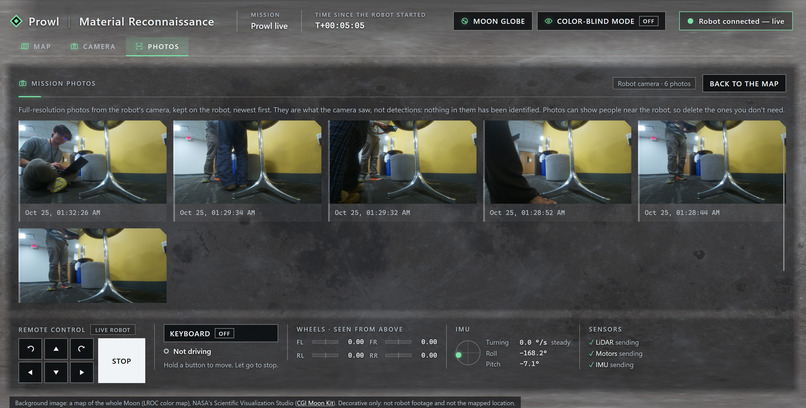806x408 pixels.
Task: Click Back to the Map button
Action: (744, 83)
